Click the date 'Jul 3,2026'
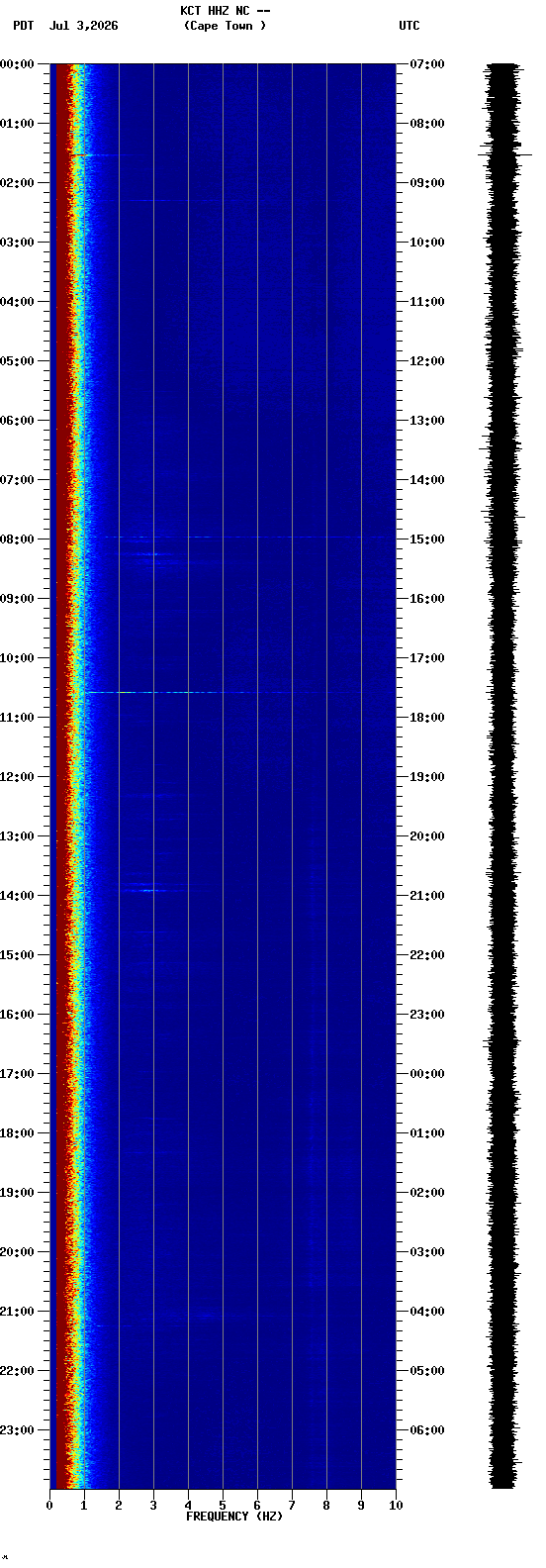The image size is (546, 1568). pyautogui.click(x=83, y=26)
